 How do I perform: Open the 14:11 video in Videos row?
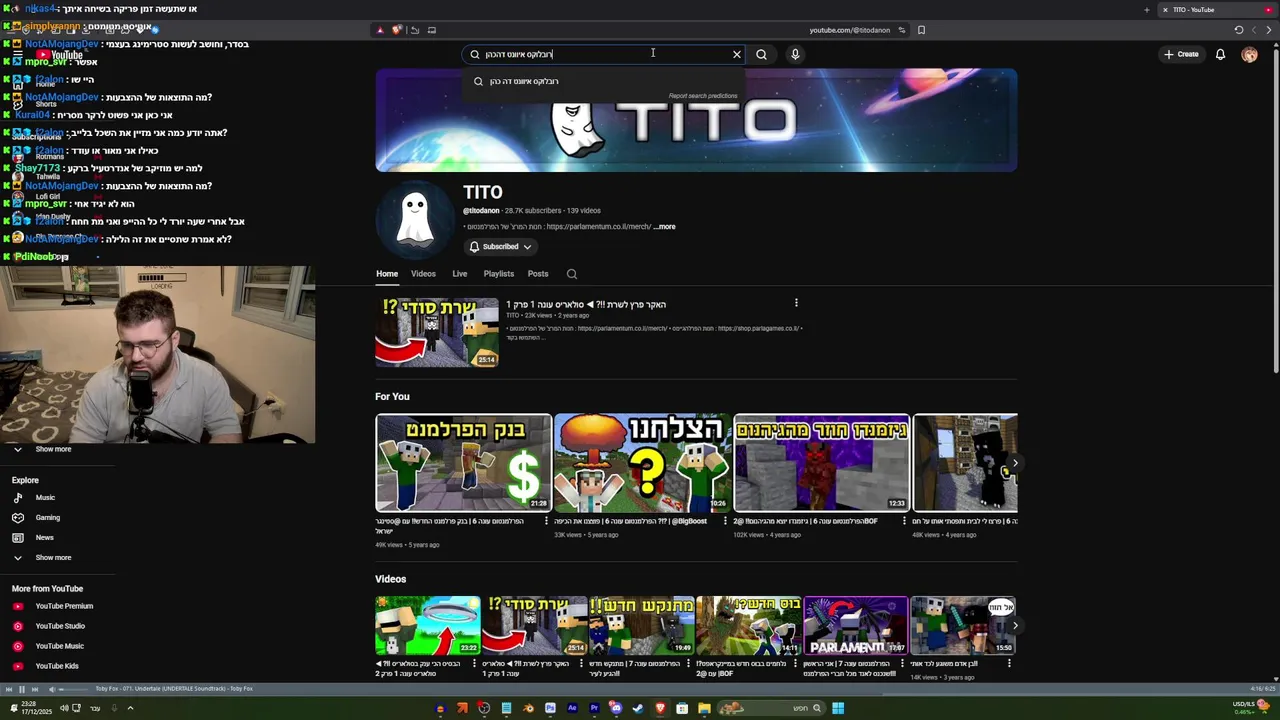pos(749,626)
